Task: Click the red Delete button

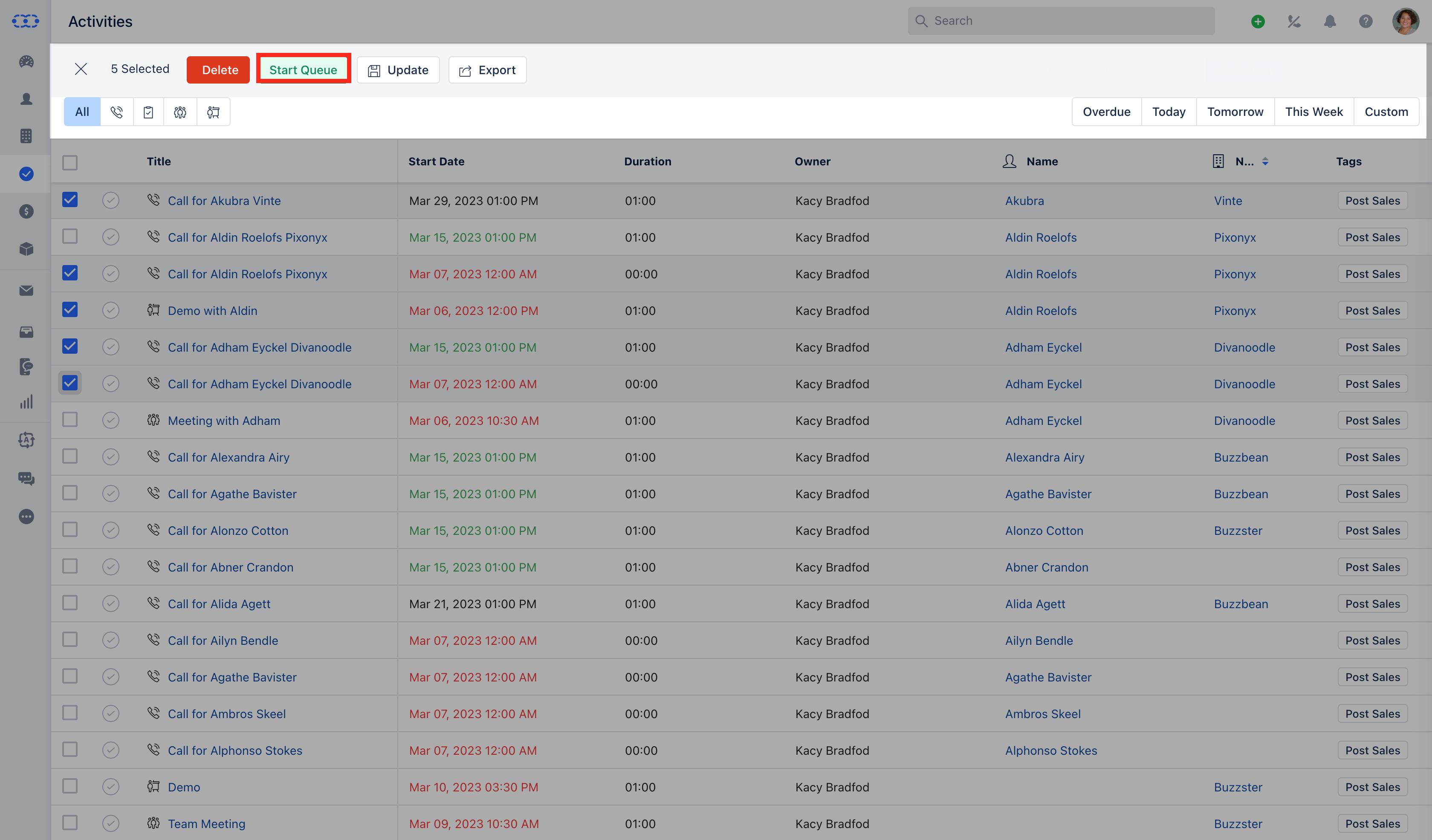Action: [218, 70]
